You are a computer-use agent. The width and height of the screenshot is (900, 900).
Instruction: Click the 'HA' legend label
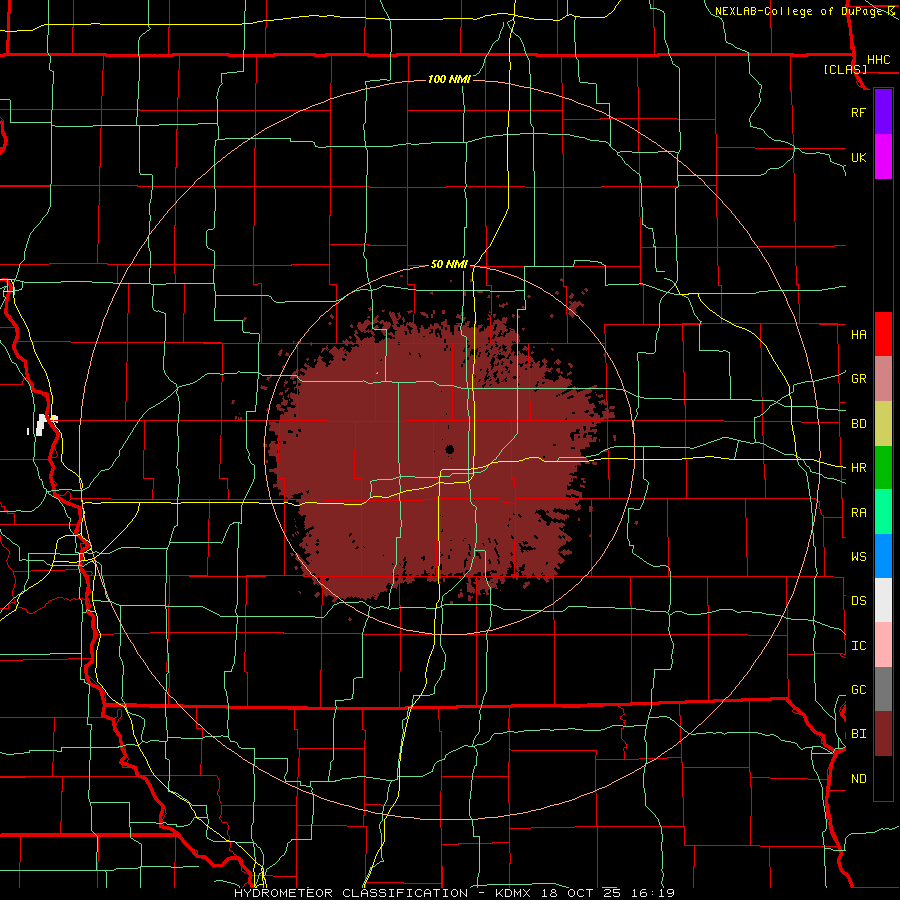pos(858,335)
